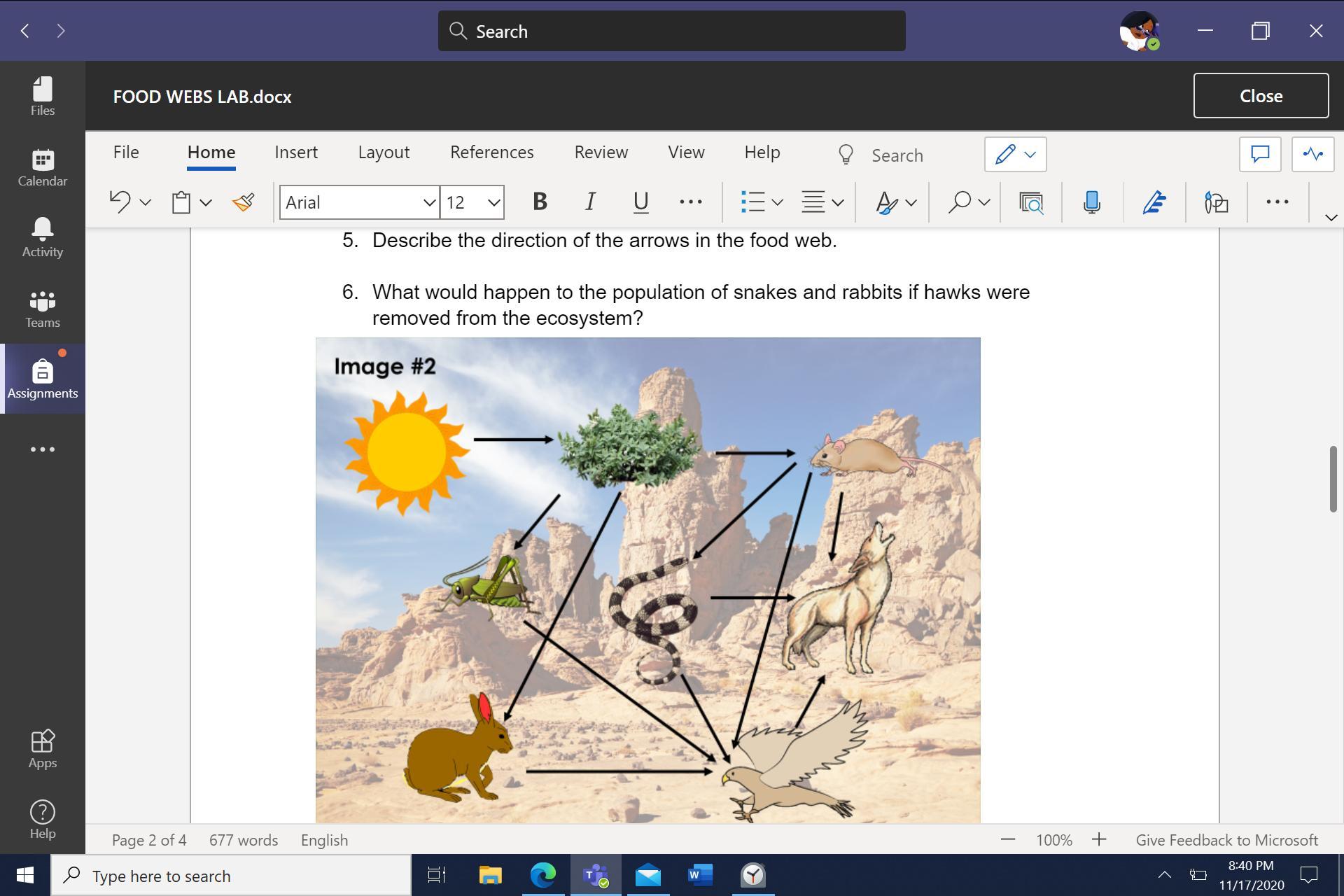Image resolution: width=1344 pixels, height=896 pixels.
Task: Toggle underline formatting
Action: click(x=640, y=202)
